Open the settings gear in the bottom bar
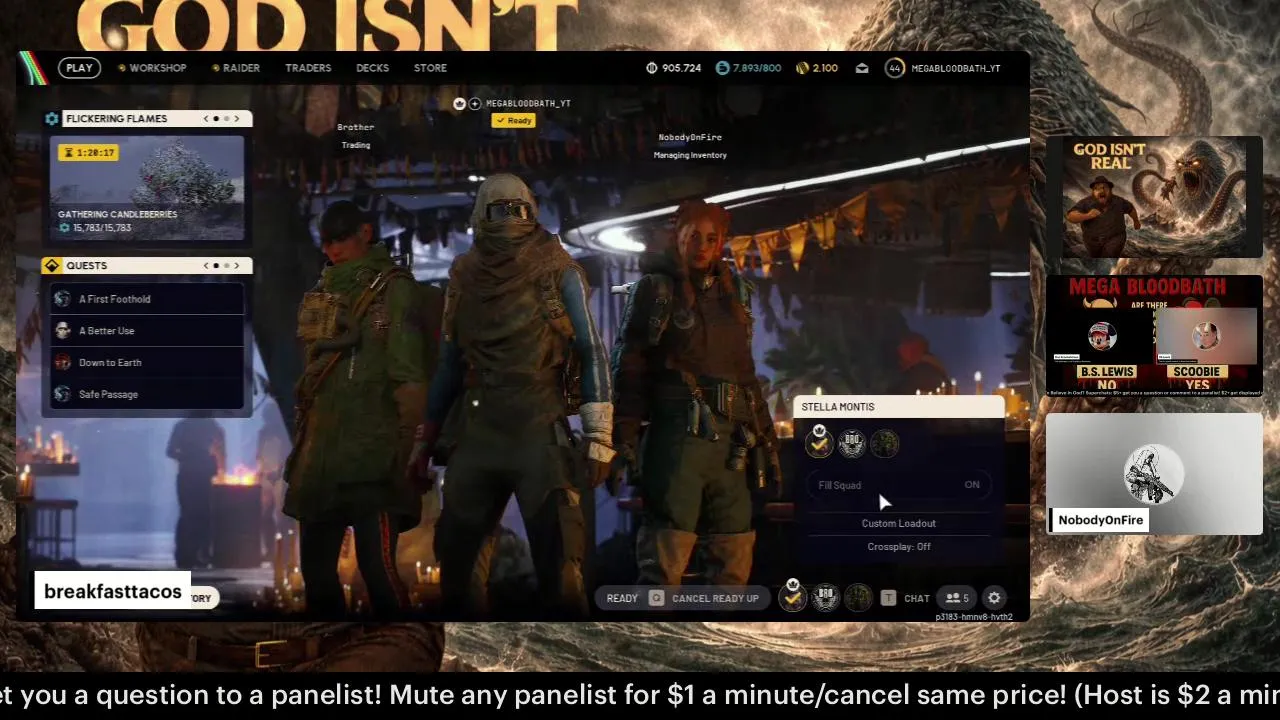 (x=994, y=598)
